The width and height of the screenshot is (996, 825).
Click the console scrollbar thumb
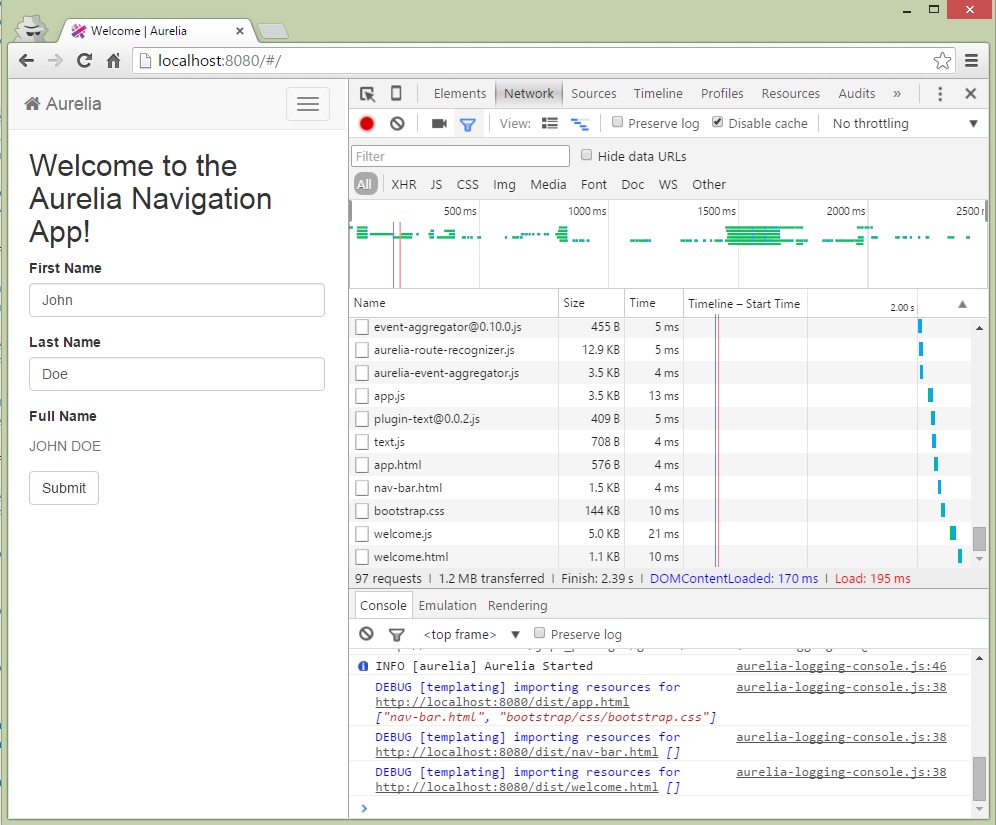pos(979,779)
